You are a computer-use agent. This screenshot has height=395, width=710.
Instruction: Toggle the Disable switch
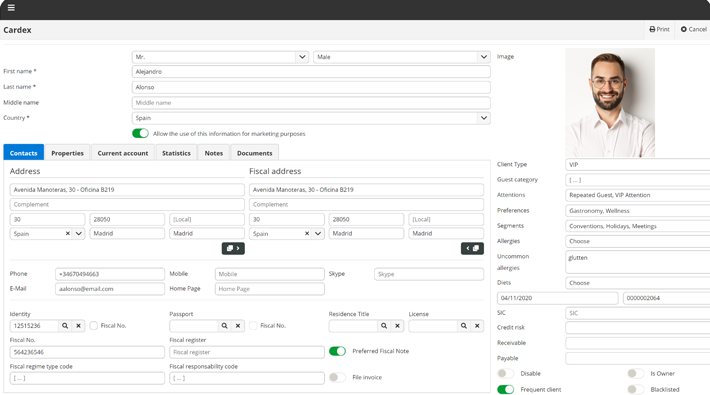pyautogui.click(x=505, y=373)
